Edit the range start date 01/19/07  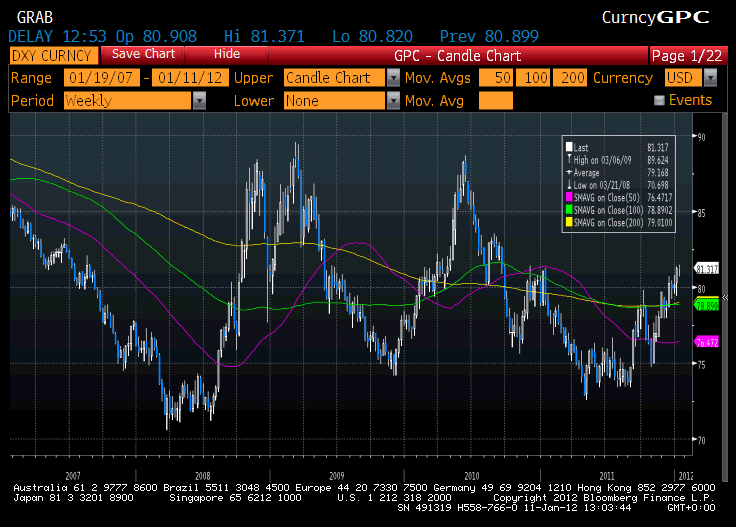click(x=101, y=77)
